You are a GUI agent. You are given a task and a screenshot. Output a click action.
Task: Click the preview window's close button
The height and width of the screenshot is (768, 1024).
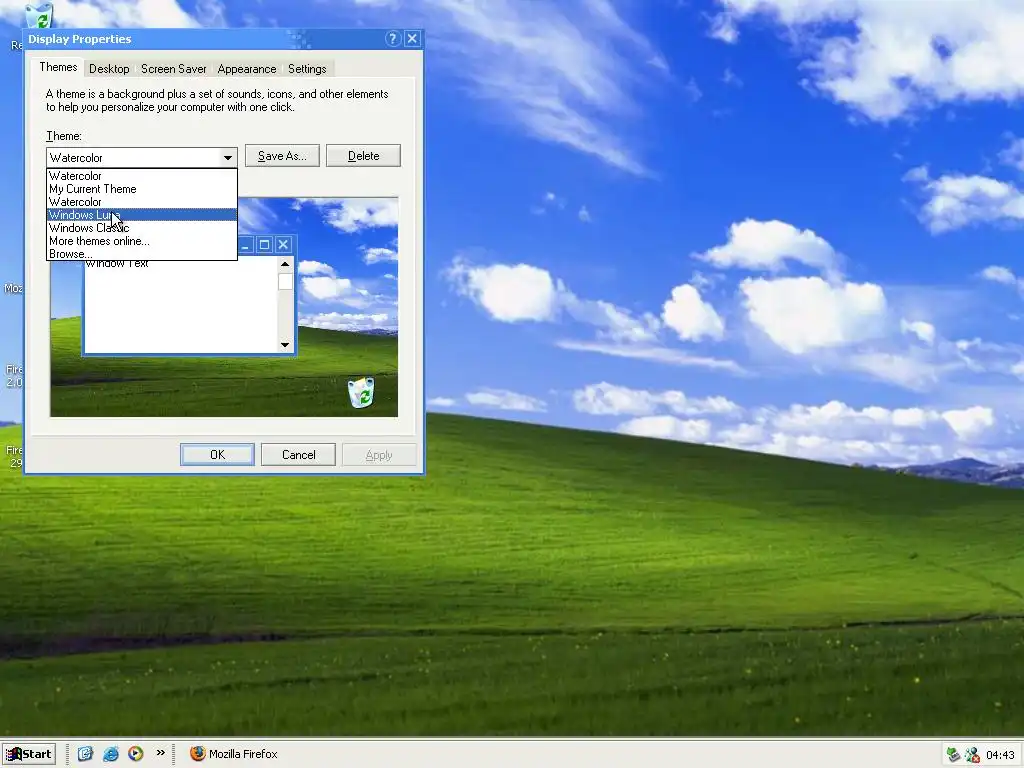(283, 244)
